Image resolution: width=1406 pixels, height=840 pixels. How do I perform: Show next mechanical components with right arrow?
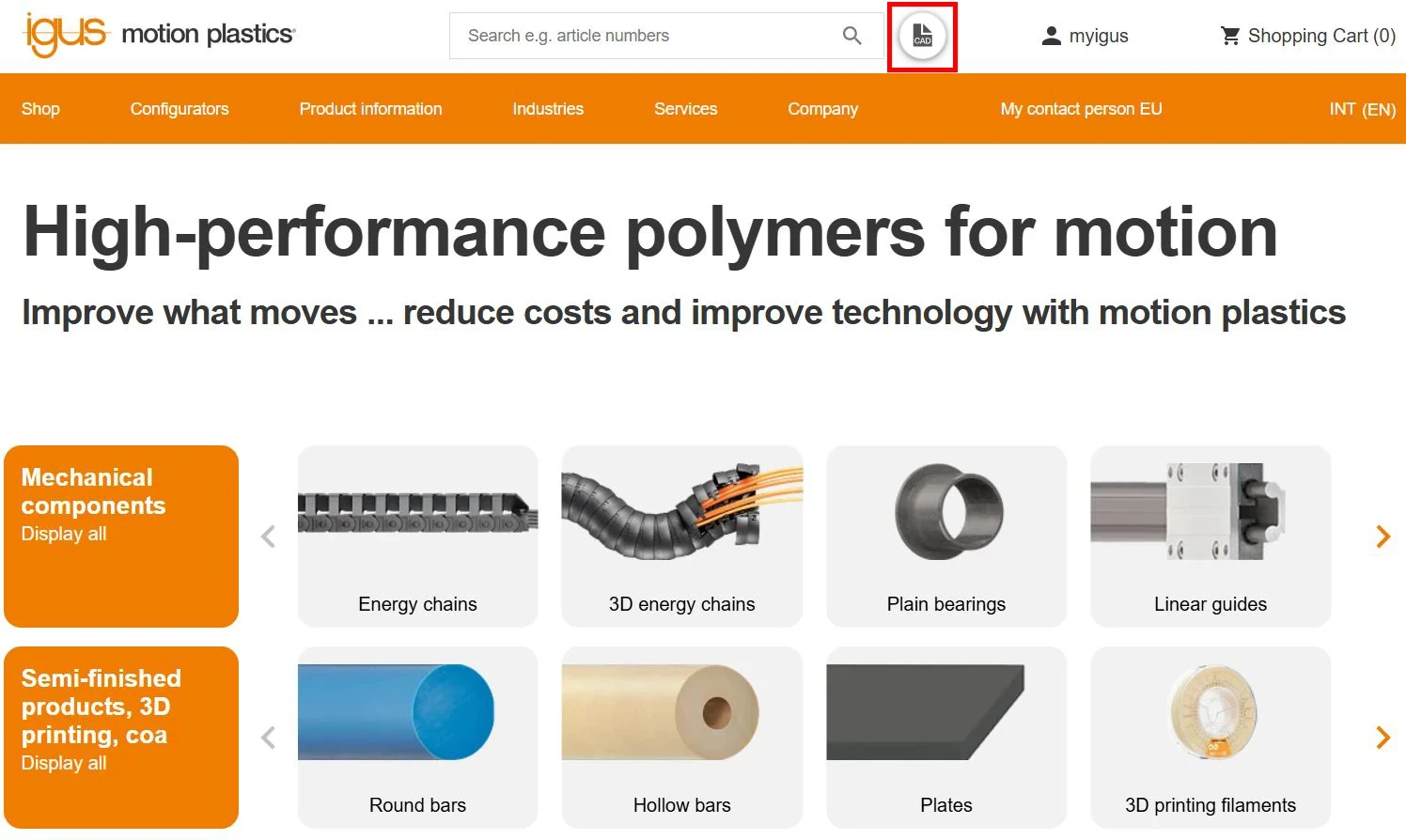point(1383,537)
